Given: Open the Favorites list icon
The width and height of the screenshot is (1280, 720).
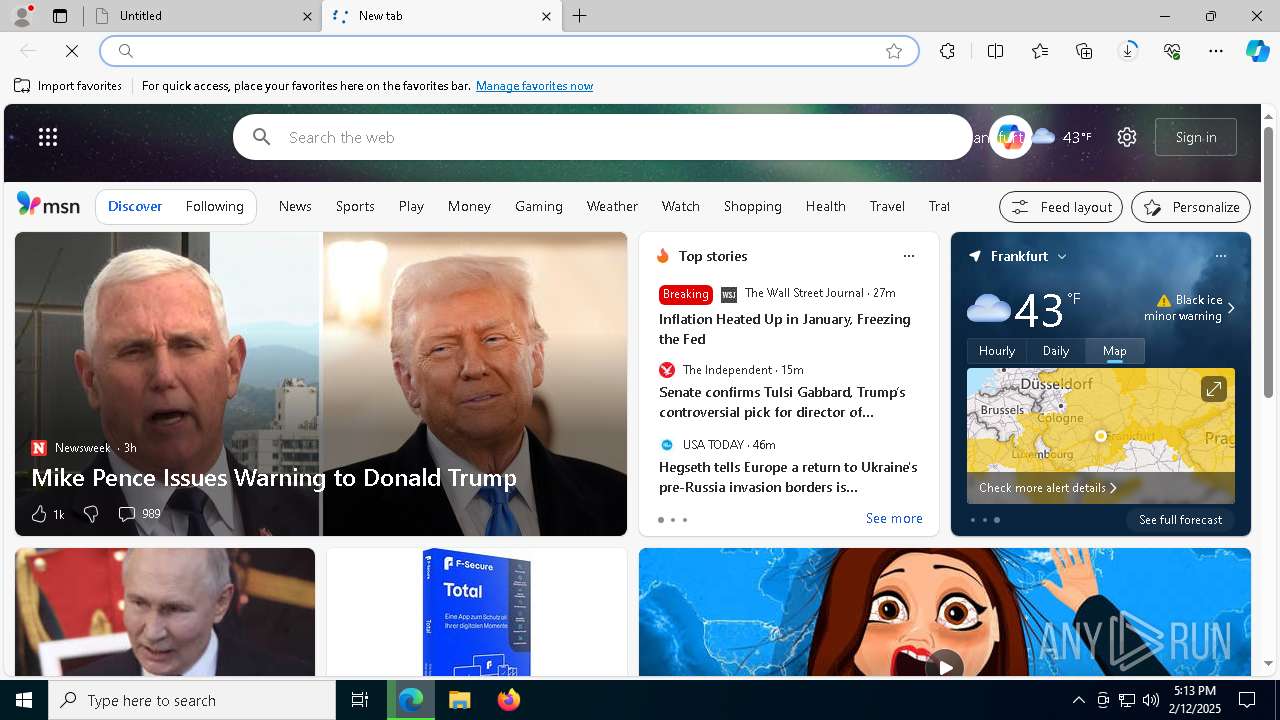Looking at the screenshot, I should pos(1040,51).
